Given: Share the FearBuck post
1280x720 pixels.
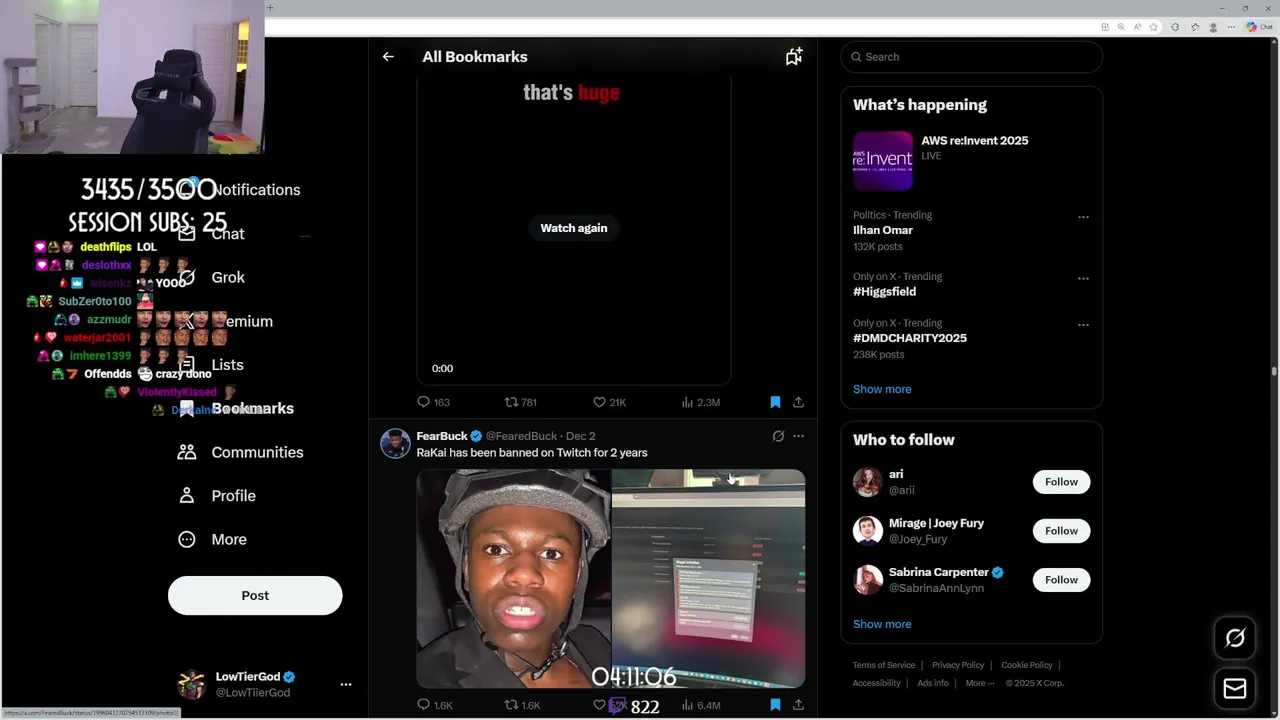Looking at the screenshot, I should (x=798, y=705).
